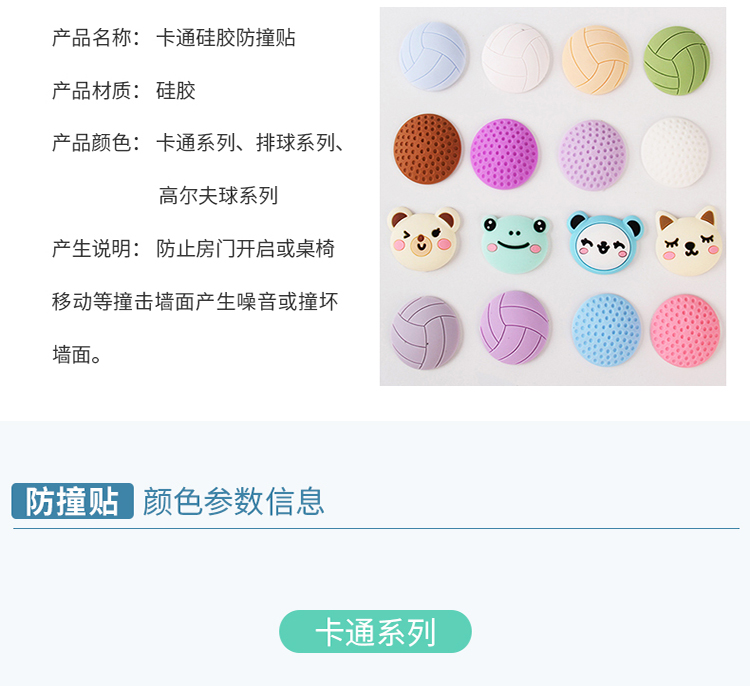The height and width of the screenshot is (686, 750).
Task: Select the light blue volleyball bumper
Action: coord(433,56)
